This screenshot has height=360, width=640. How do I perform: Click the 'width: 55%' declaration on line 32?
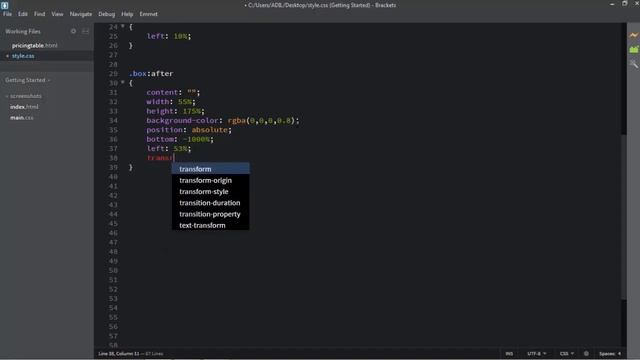171,102
